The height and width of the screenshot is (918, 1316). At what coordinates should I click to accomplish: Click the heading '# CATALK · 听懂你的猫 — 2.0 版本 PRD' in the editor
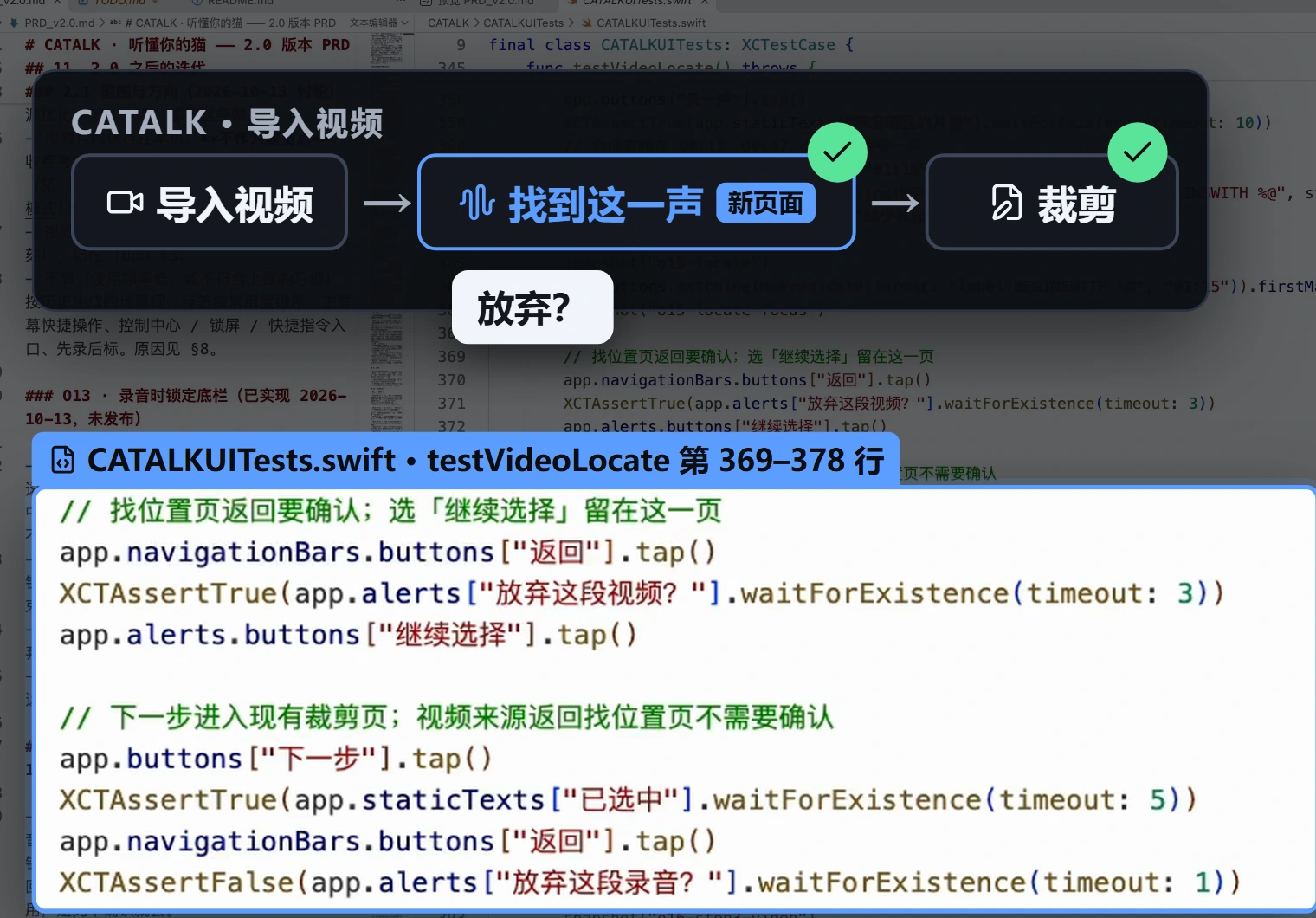pyautogui.click(x=187, y=45)
